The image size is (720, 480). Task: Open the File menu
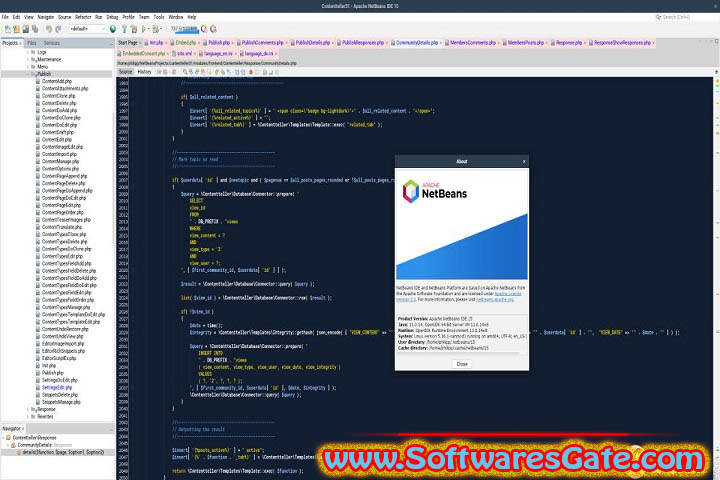pos(5,17)
